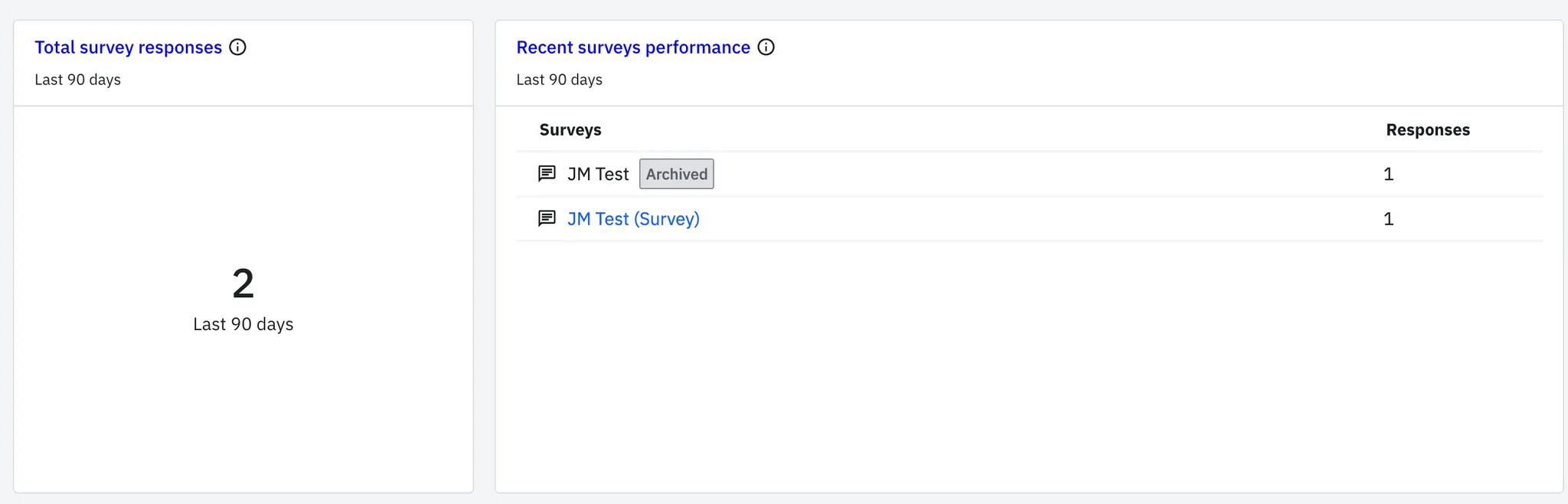Click the large total responses number 2
1568x504 pixels.
pos(243,284)
